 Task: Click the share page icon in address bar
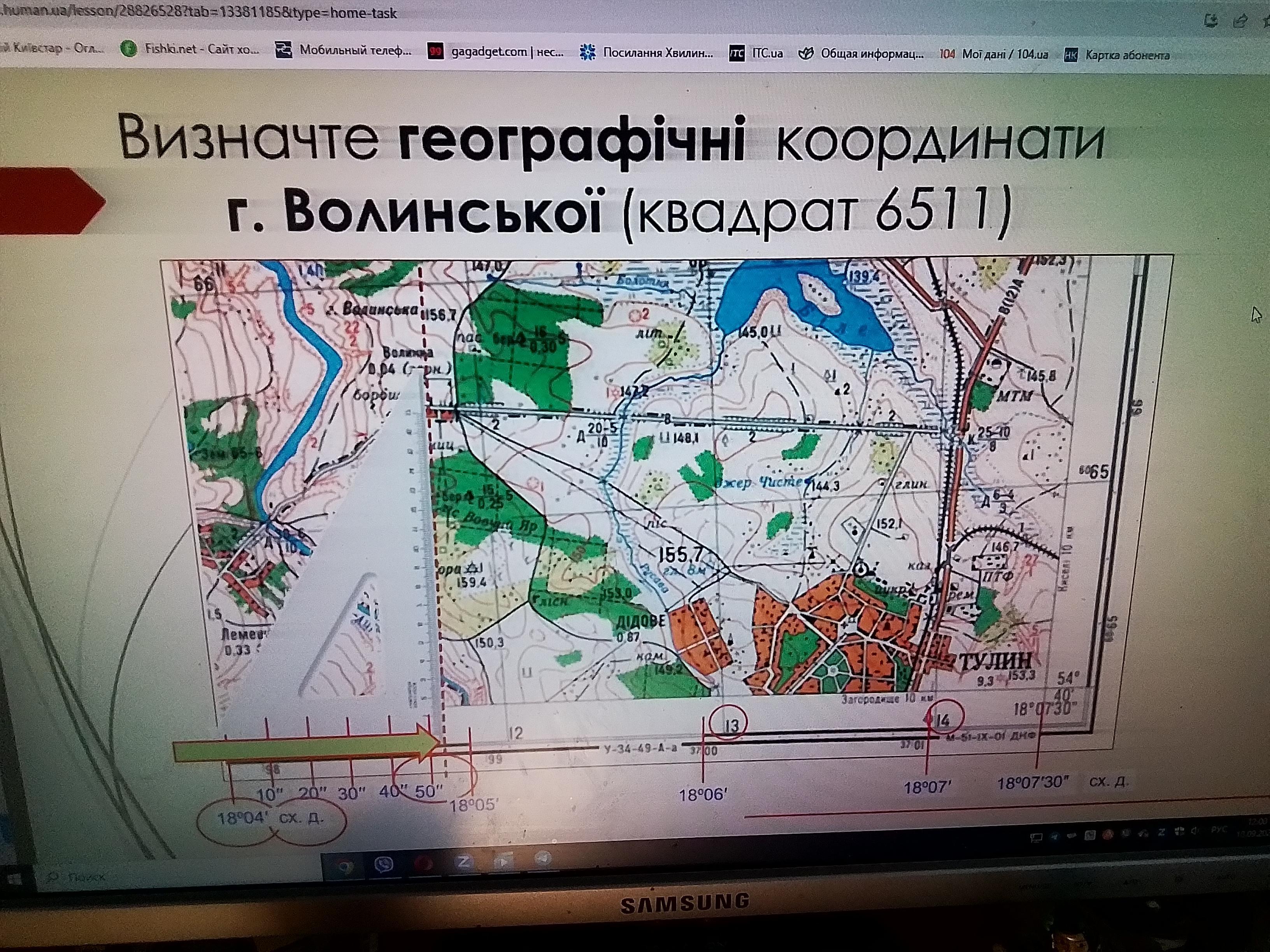pos(1240,21)
